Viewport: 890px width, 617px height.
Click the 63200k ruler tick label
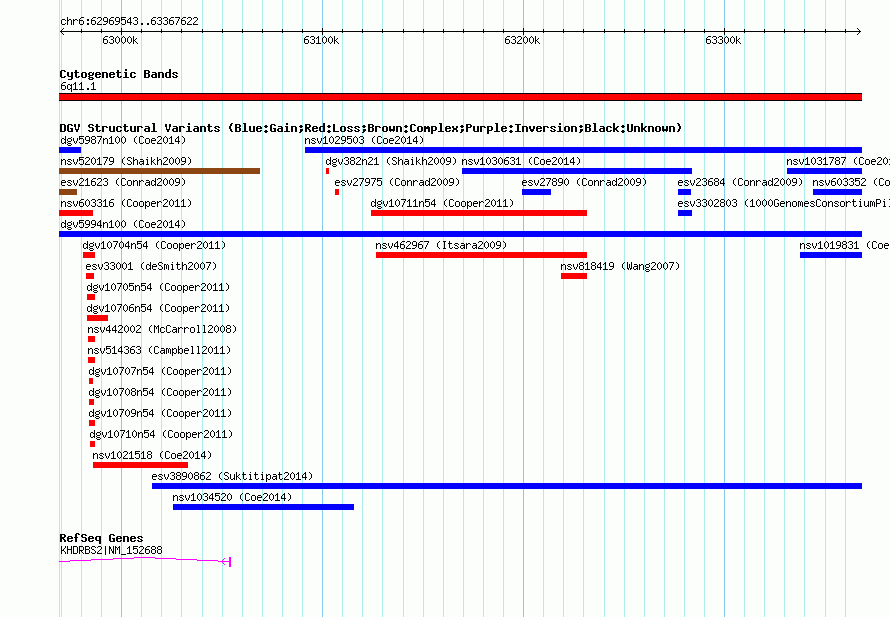[x=522, y=40]
